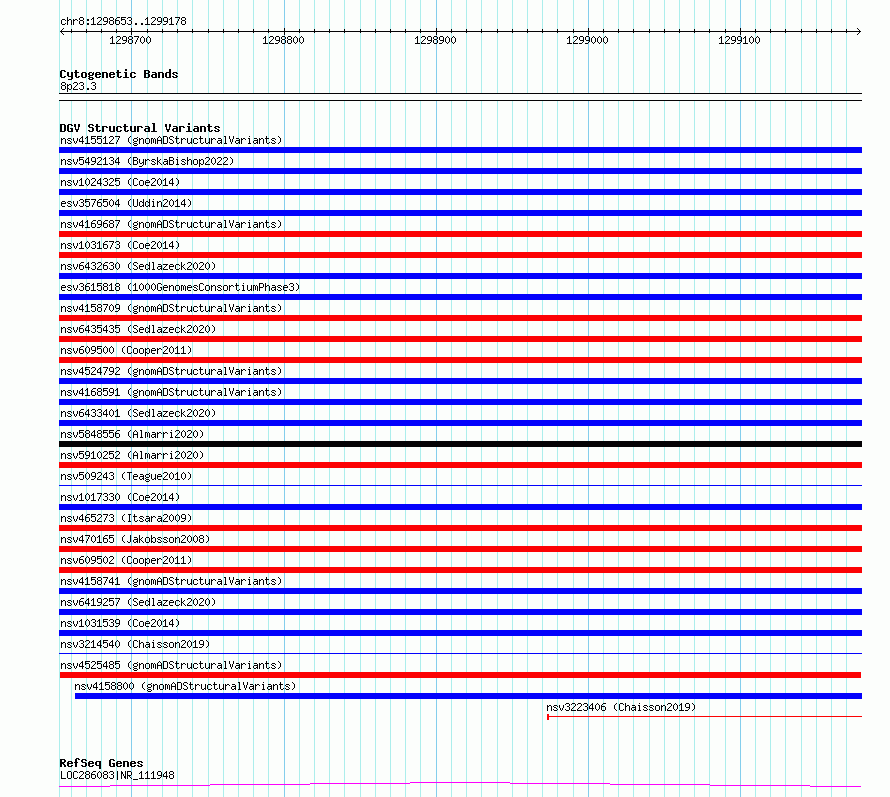Open variant nsv609500 Cooper2011 label
890x797 pixels.
tap(126, 350)
